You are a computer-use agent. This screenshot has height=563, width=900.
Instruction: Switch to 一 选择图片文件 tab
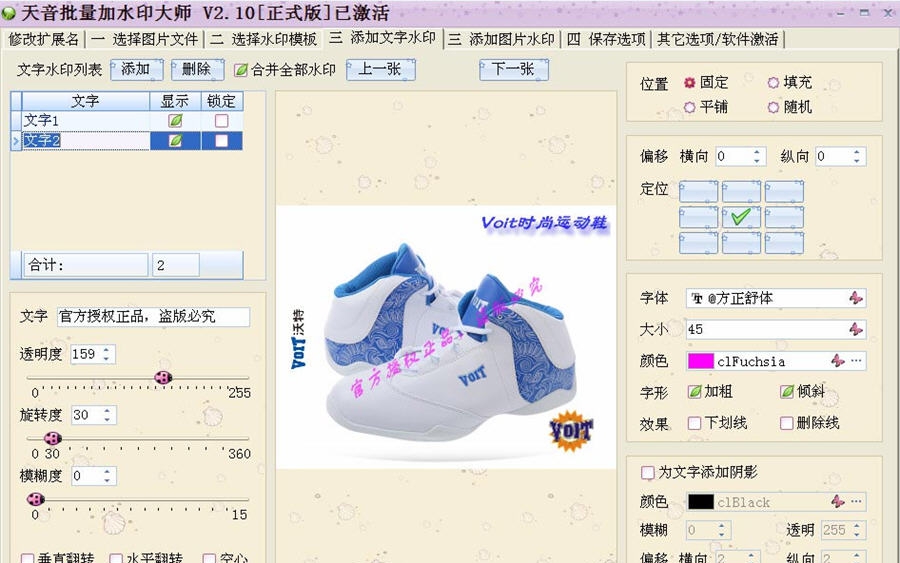click(144, 39)
